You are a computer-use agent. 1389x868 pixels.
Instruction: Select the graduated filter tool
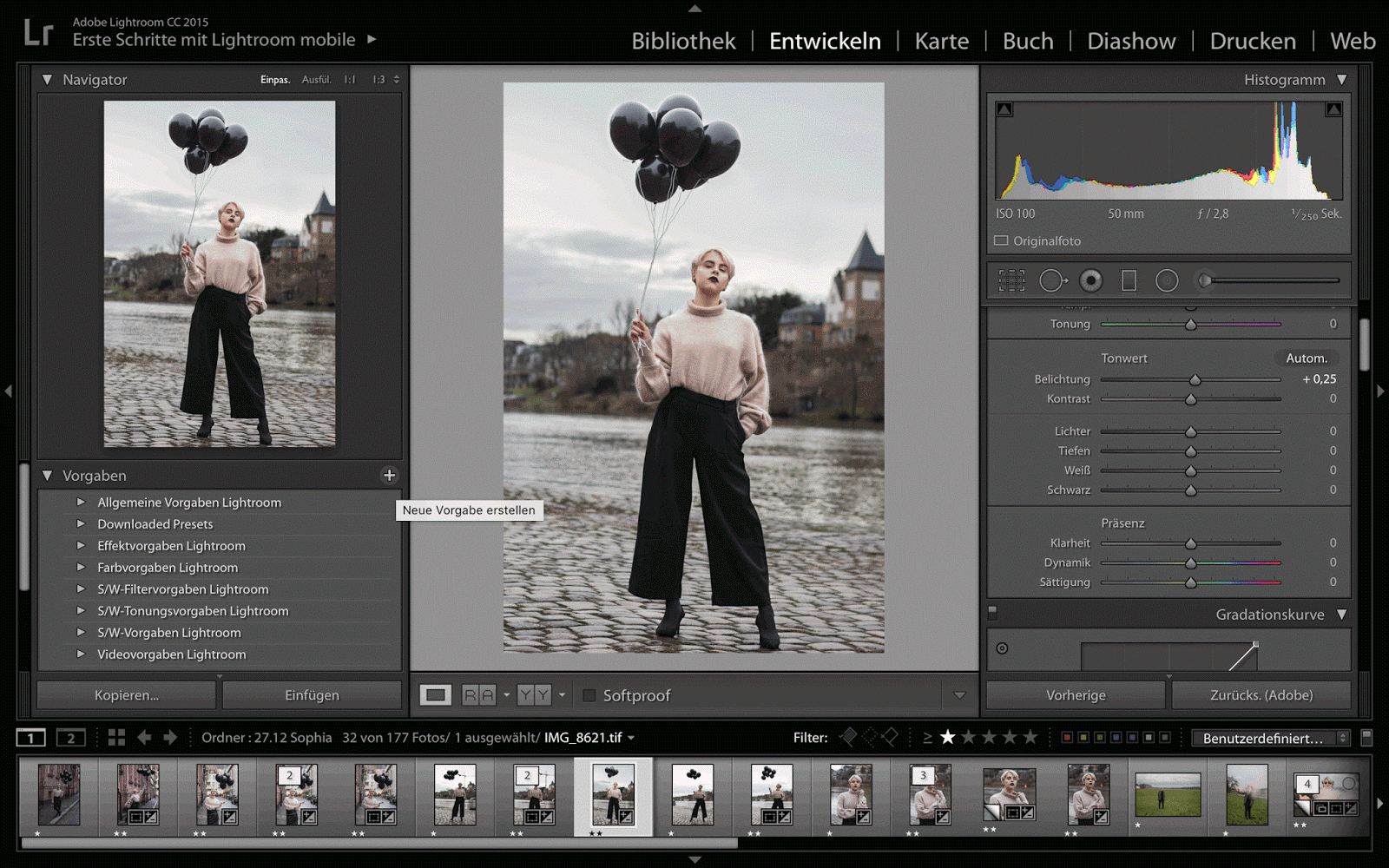[1129, 280]
